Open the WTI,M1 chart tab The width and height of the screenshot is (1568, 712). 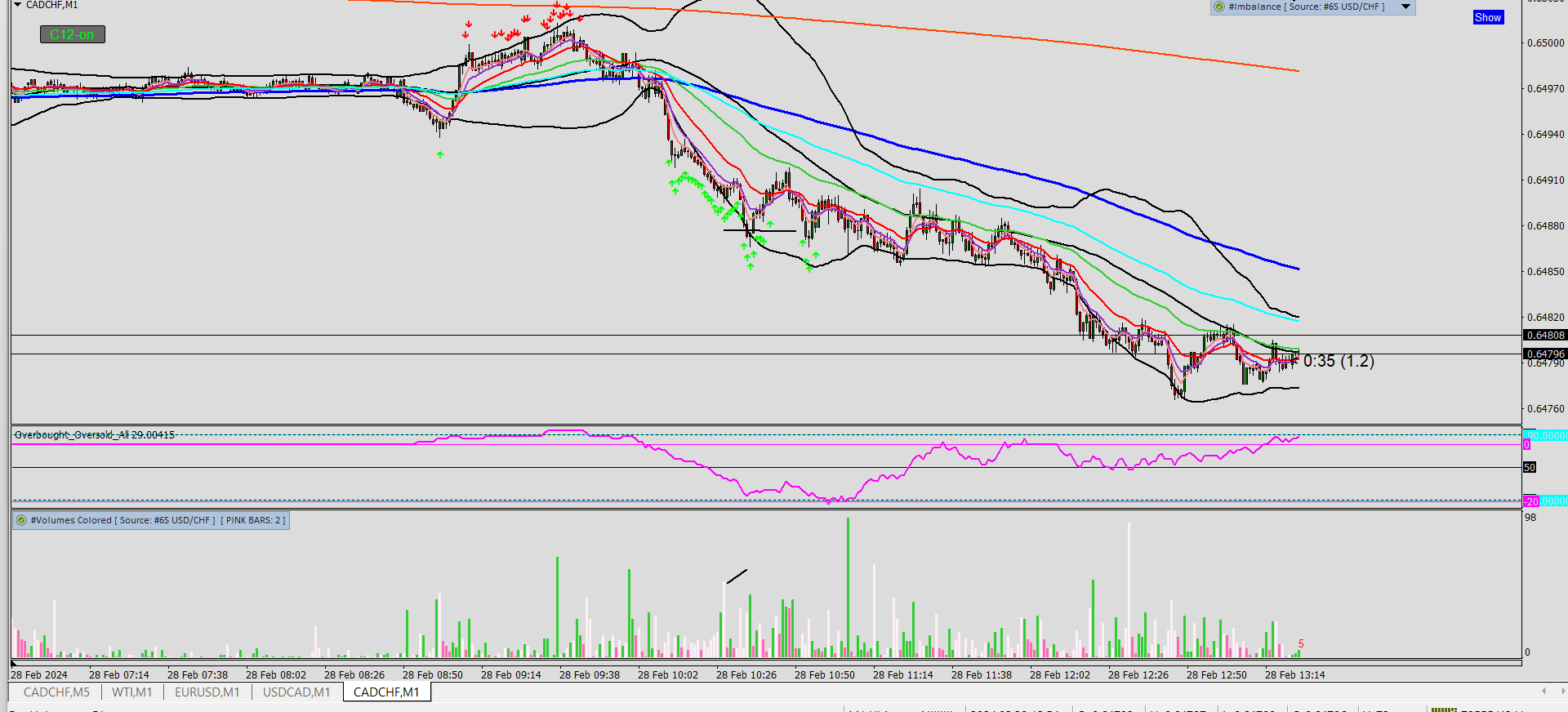click(x=131, y=692)
